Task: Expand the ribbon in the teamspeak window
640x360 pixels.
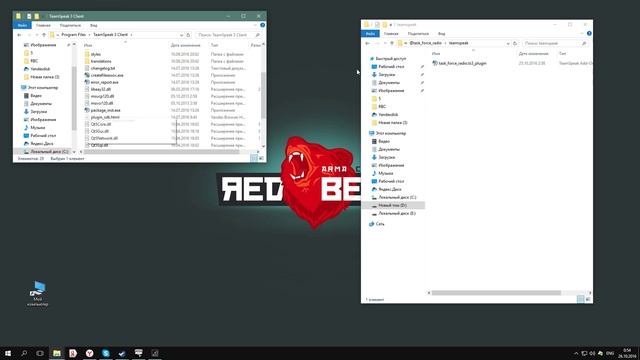Action: 582,33
